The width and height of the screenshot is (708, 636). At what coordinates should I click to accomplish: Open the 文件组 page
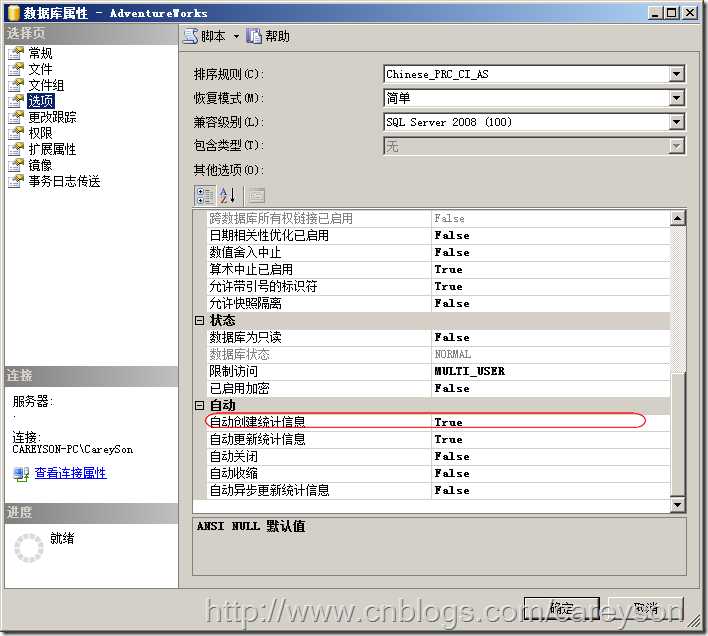coord(46,85)
